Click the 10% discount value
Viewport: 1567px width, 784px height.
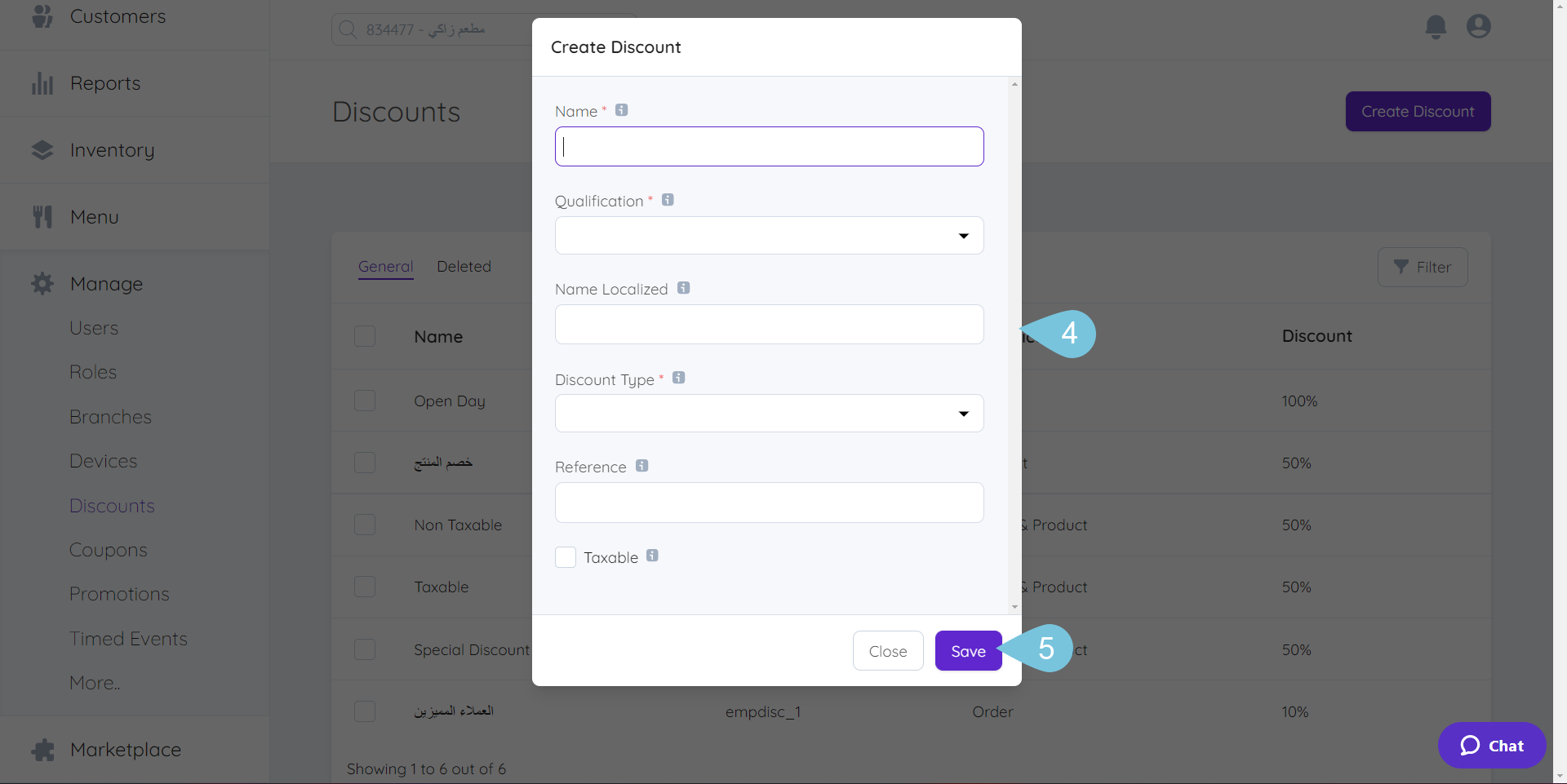pyautogui.click(x=1295, y=711)
